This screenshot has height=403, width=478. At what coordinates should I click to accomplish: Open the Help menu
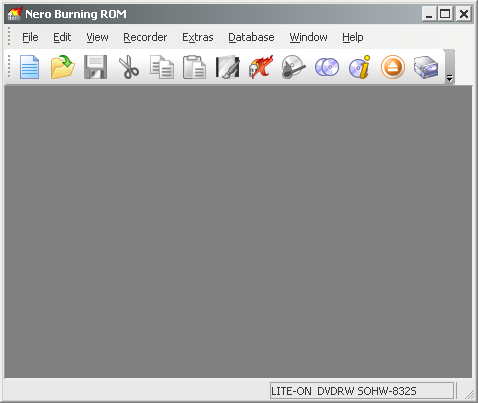click(353, 37)
